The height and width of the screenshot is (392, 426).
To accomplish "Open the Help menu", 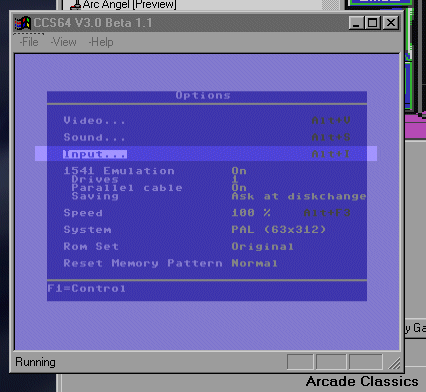I will point(101,42).
